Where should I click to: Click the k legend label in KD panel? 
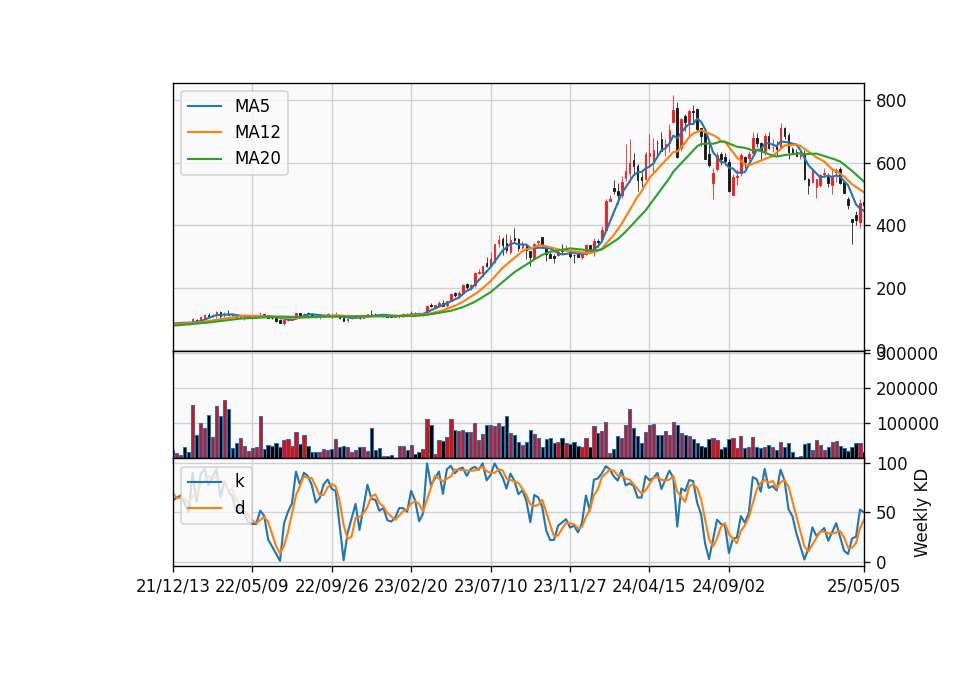tap(239, 481)
